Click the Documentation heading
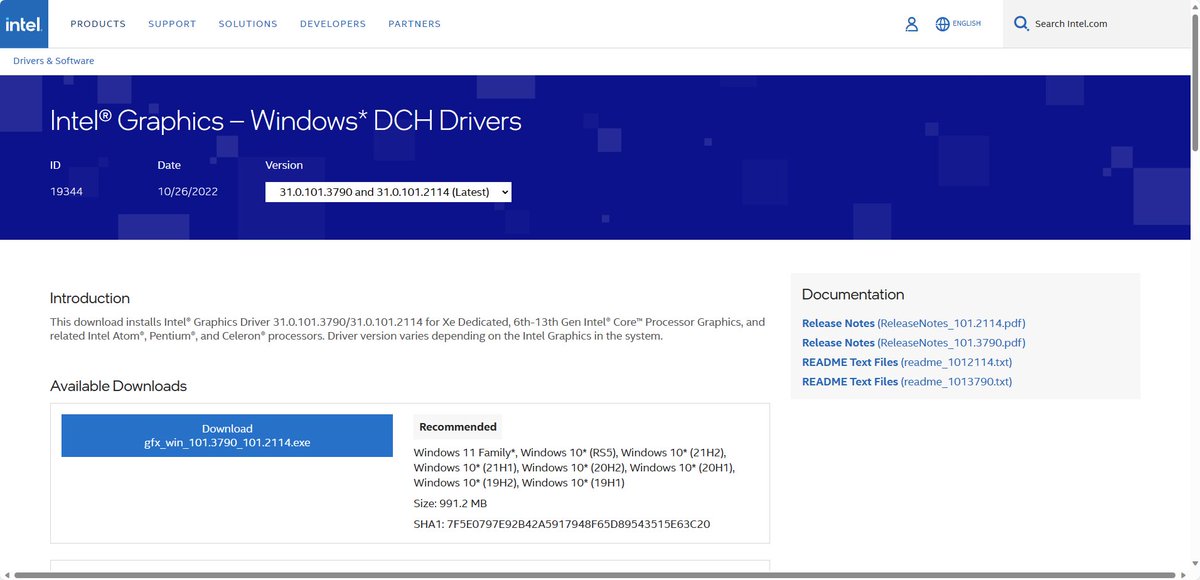Viewport: 1200px width, 580px height. pyautogui.click(x=853, y=295)
